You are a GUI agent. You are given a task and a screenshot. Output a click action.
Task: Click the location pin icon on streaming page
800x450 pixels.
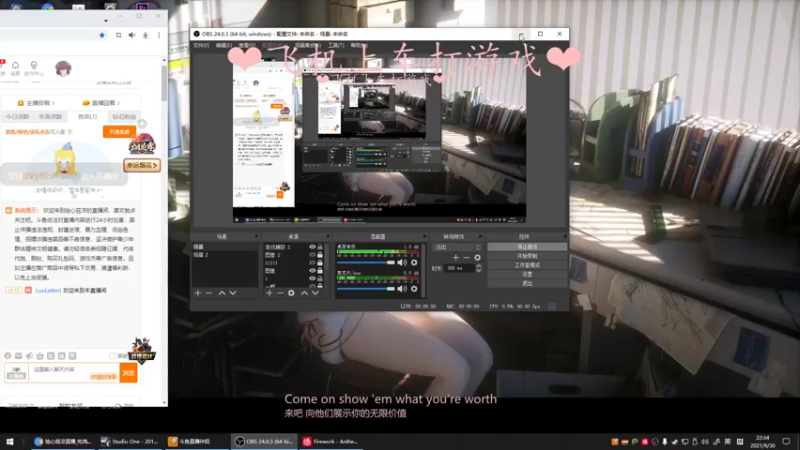[34, 65]
